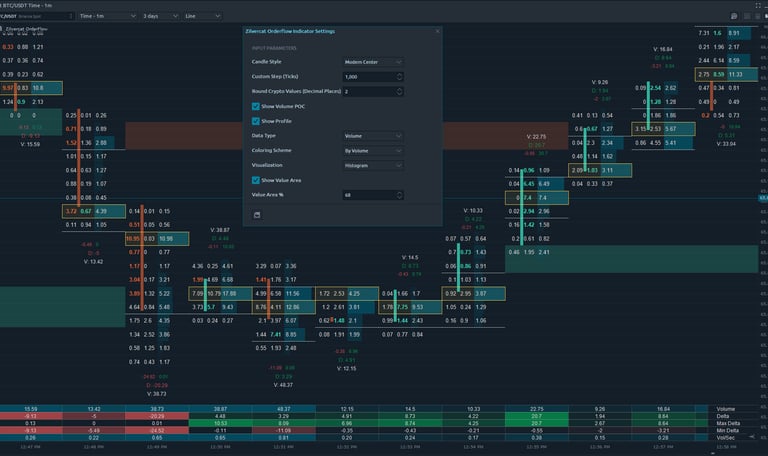Screen dimensions: 768x456
Task: Close the Zilvercat Orderflow Indicator Settings dialog
Action: [x=437, y=31]
